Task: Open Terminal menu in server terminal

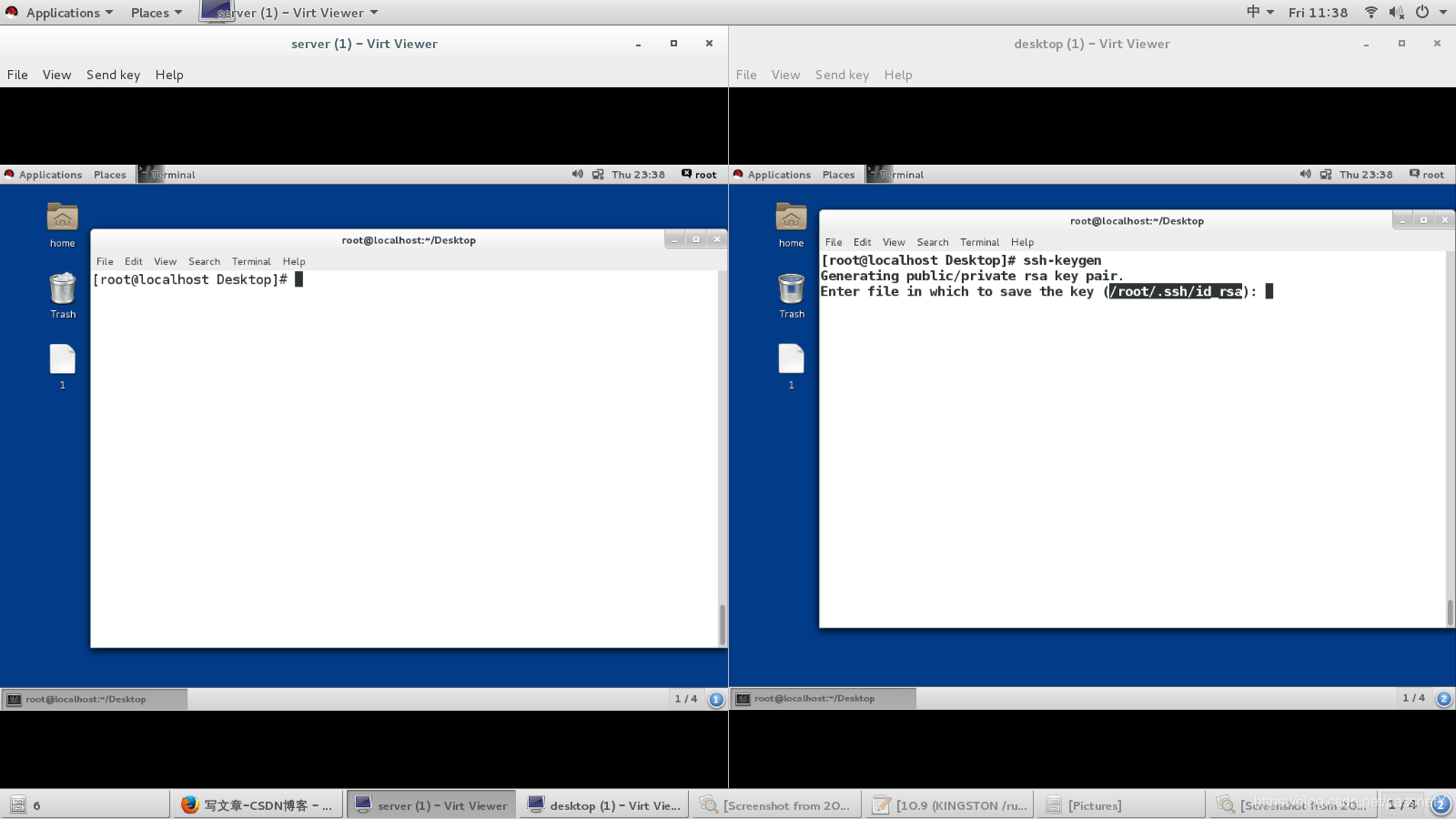Action: (x=251, y=261)
